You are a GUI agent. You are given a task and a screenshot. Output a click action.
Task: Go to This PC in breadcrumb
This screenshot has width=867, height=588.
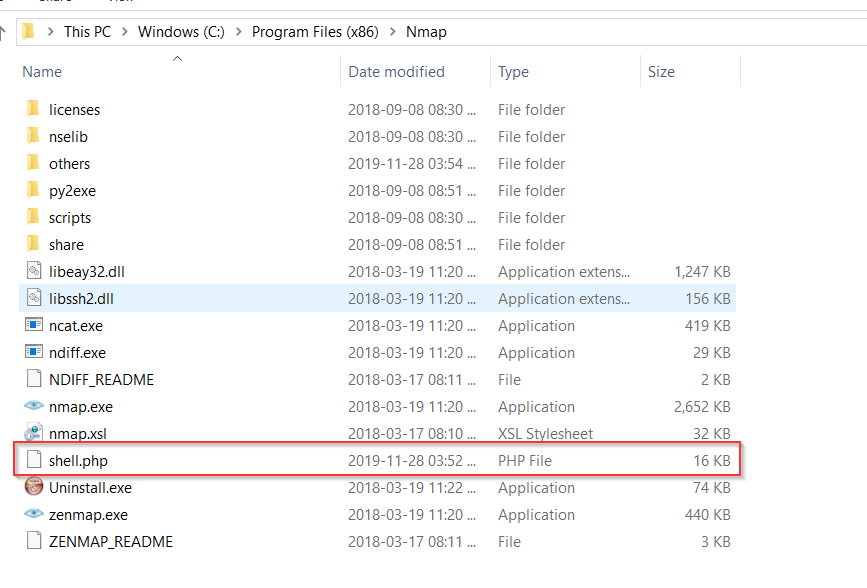point(87,32)
